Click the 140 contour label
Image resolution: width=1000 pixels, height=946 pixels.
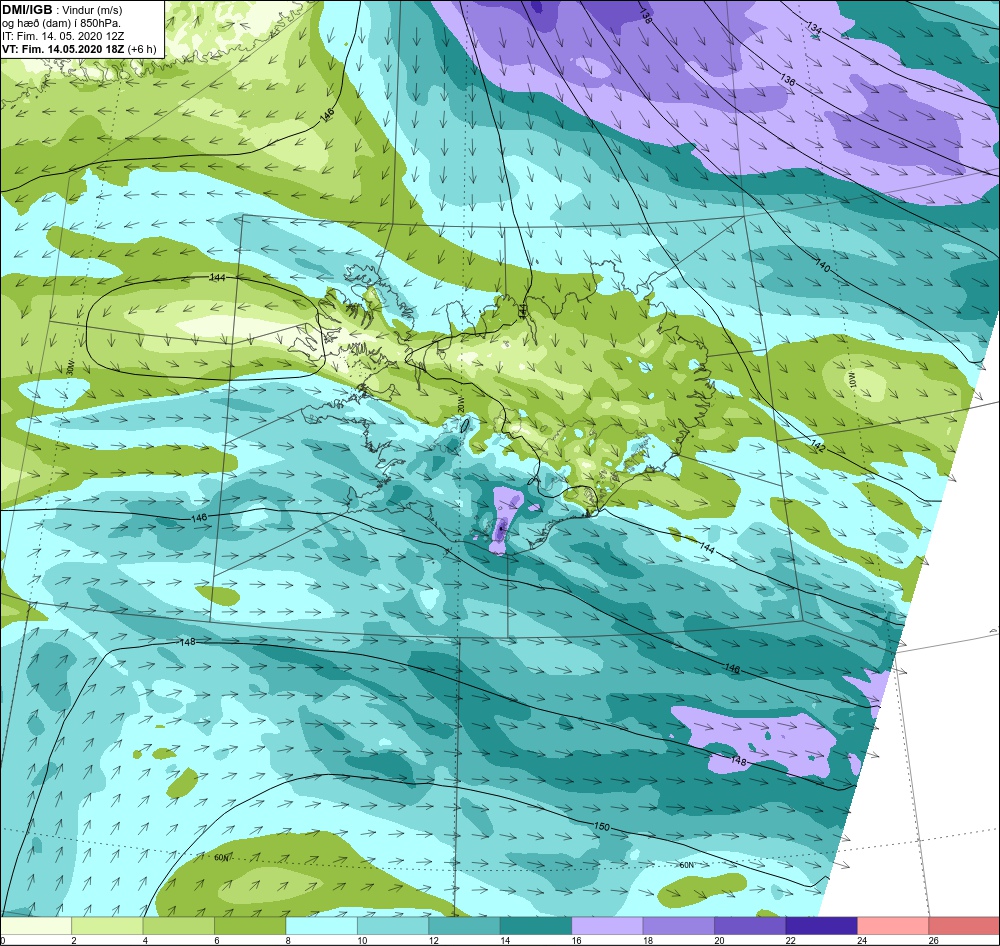click(823, 266)
